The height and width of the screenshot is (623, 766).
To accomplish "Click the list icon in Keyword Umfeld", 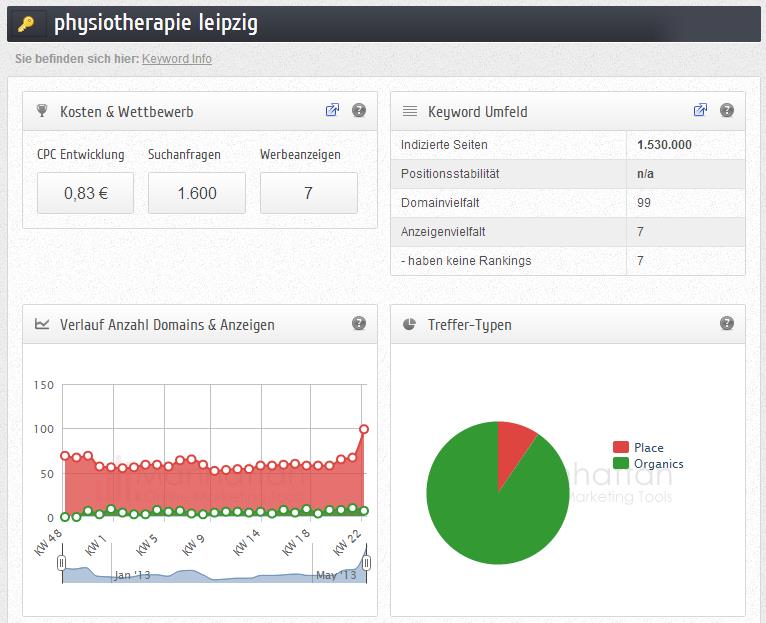I will pyautogui.click(x=410, y=111).
